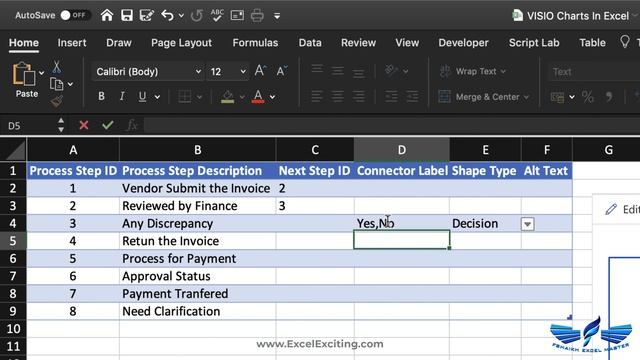Open the Underline style dropdown arrow
The width and height of the screenshot is (640, 360).
(x=157, y=97)
